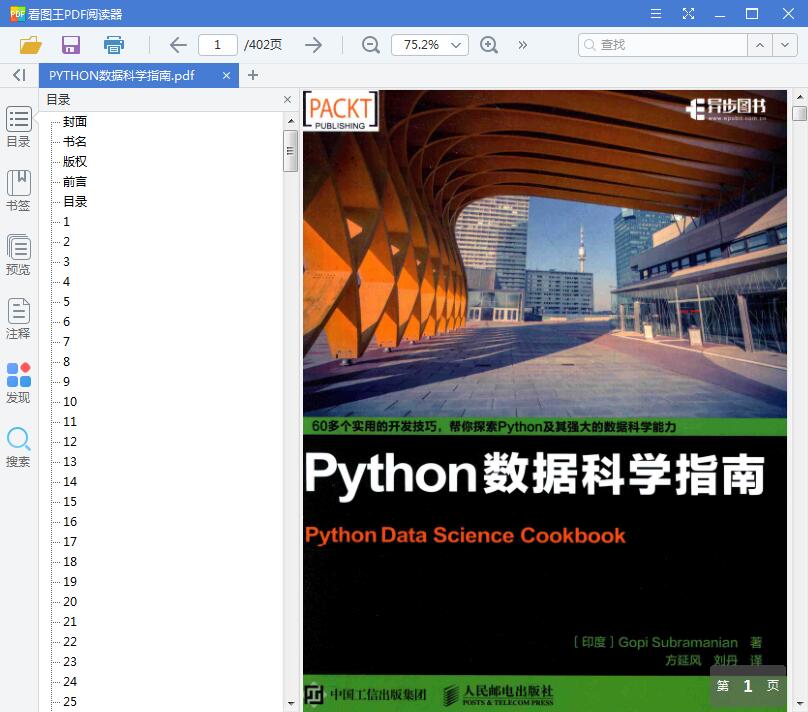This screenshot has width=808, height=712.
Task: Open the 书签 bookmarks sidebar icon
Action: coord(19,191)
